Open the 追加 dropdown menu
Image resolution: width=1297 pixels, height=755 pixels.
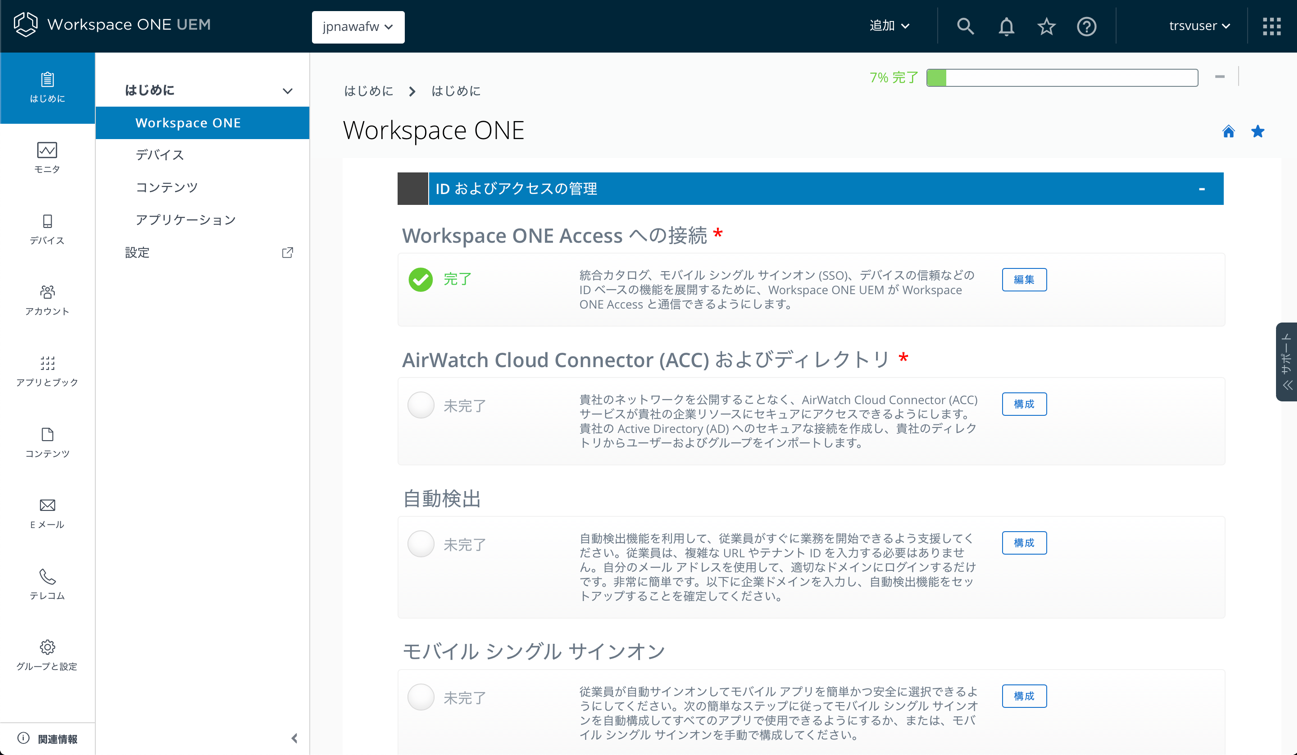coord(889,26)
